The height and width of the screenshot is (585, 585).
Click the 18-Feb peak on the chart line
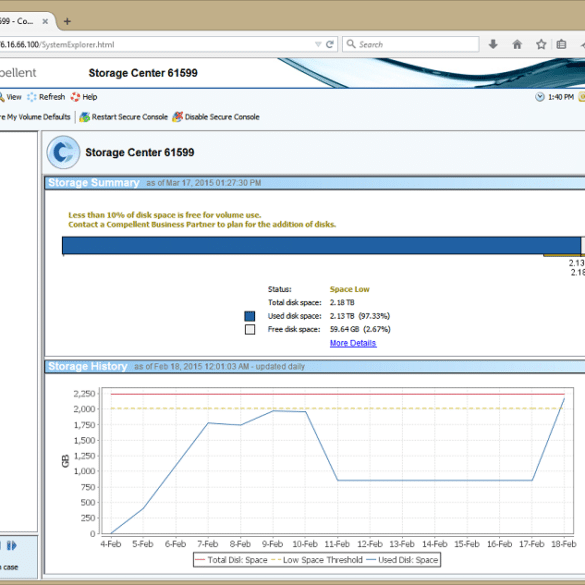564,398
